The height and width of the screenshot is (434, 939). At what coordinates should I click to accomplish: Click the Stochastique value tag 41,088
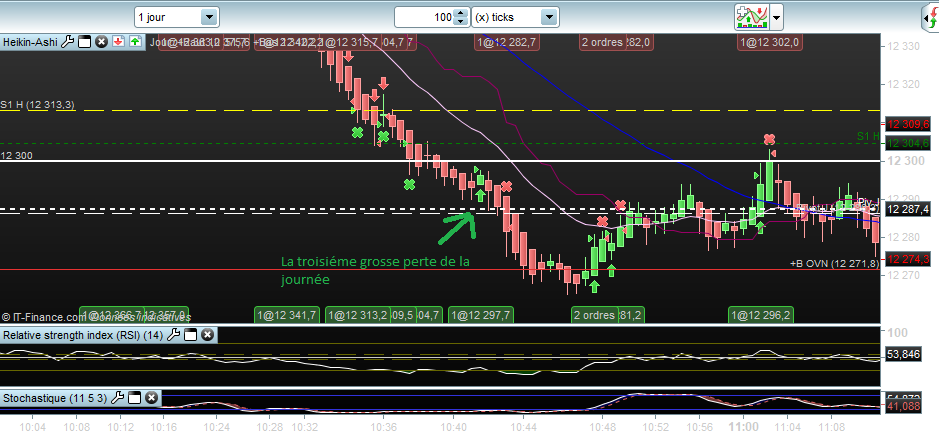click(x=902, y=406)
